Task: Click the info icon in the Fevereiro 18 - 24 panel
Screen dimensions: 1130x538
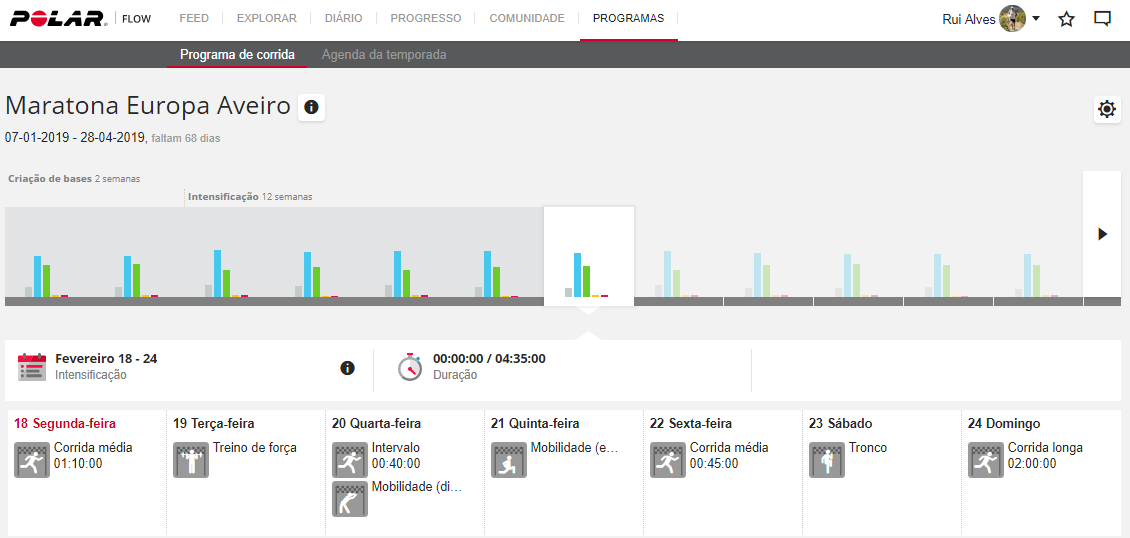Action: click(x=347, y=368)
